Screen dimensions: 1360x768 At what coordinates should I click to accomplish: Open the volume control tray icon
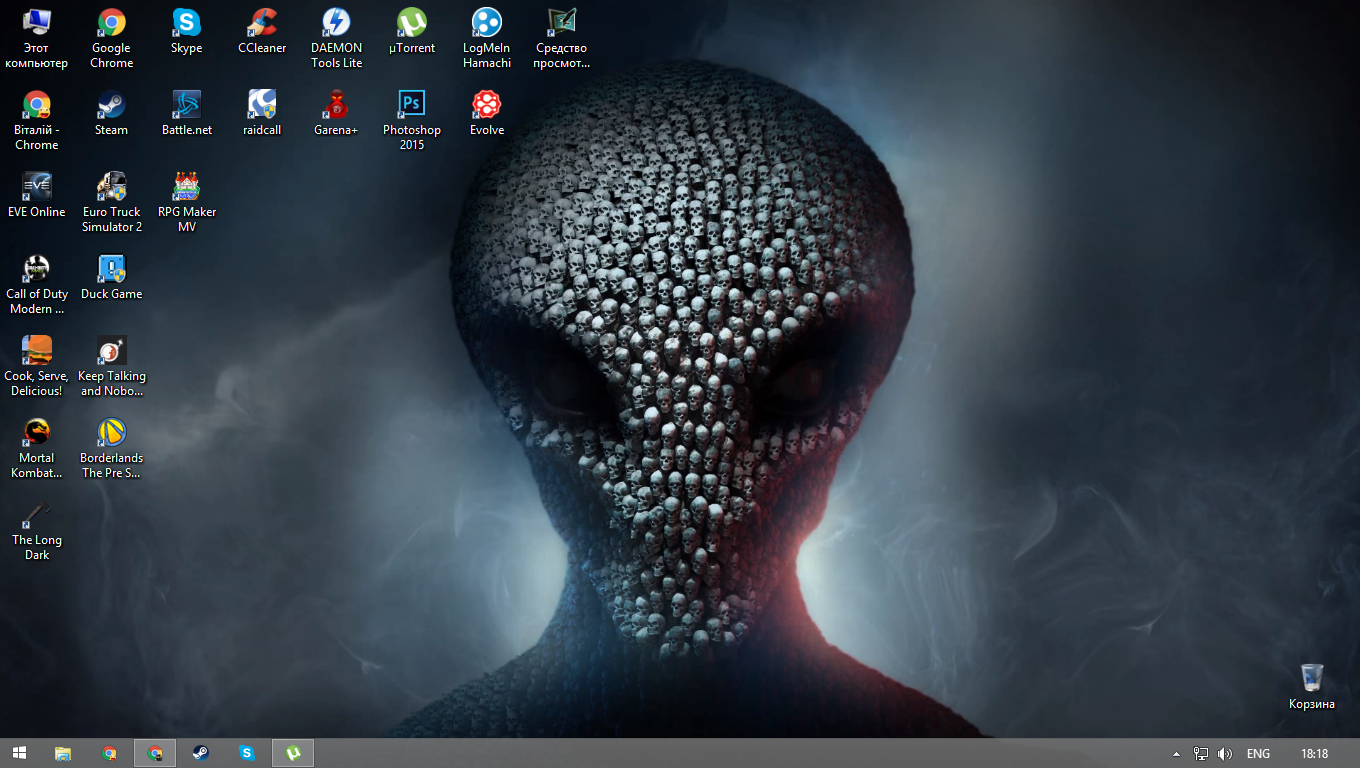pyautogui.click(x=1225, y=754)
